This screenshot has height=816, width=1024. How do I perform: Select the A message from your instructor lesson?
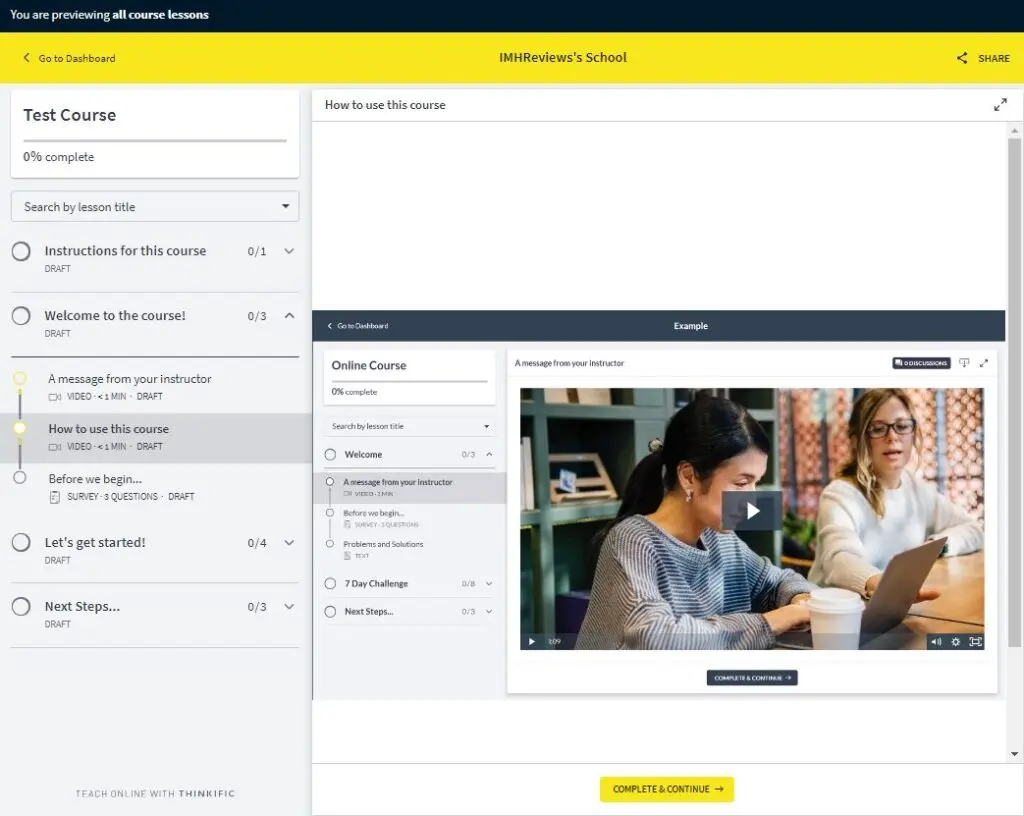[130, 379]
